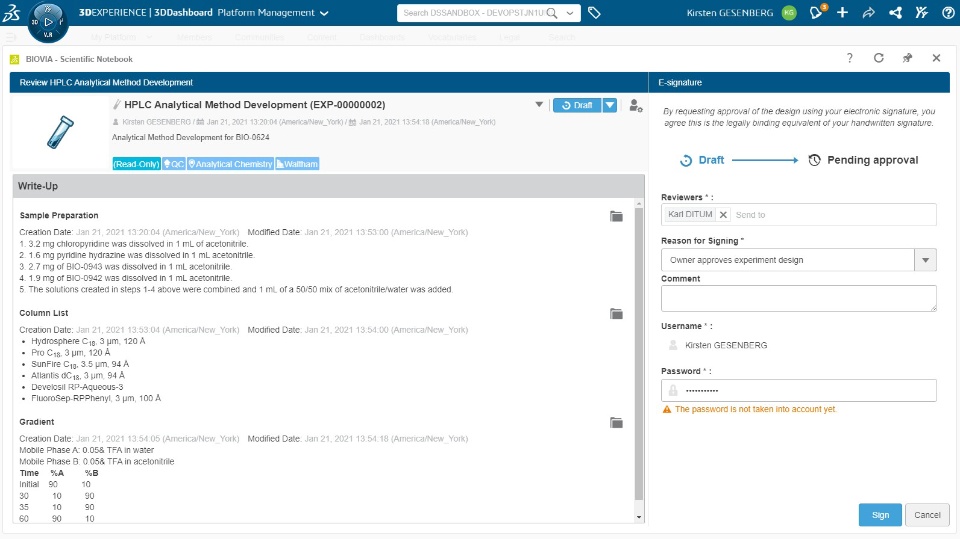Open notifications with the orange badge
960x539 pixels.
pos(817,13)
